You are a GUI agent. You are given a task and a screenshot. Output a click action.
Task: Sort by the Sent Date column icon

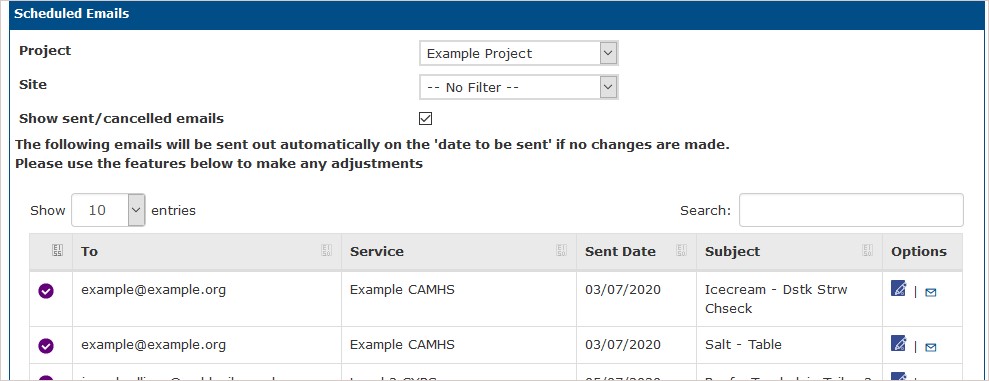(x=681, y=250)
